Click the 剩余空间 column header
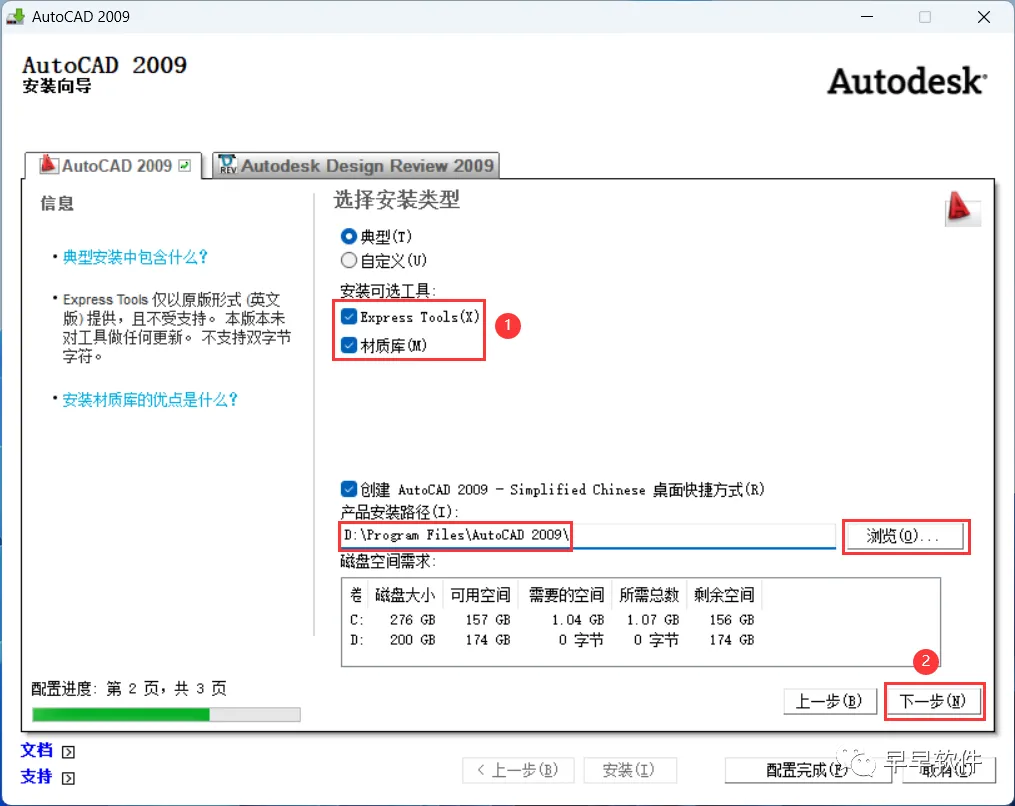Image resolution: width=1015 pixels, height=806 pixels. click(x=724, y=595)
